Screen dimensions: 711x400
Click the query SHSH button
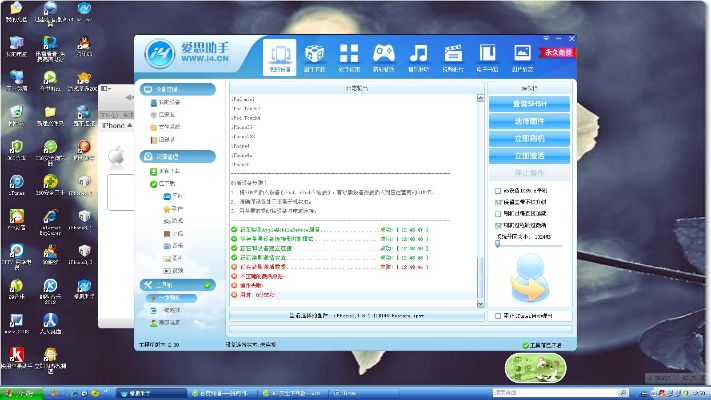[529, 104]
